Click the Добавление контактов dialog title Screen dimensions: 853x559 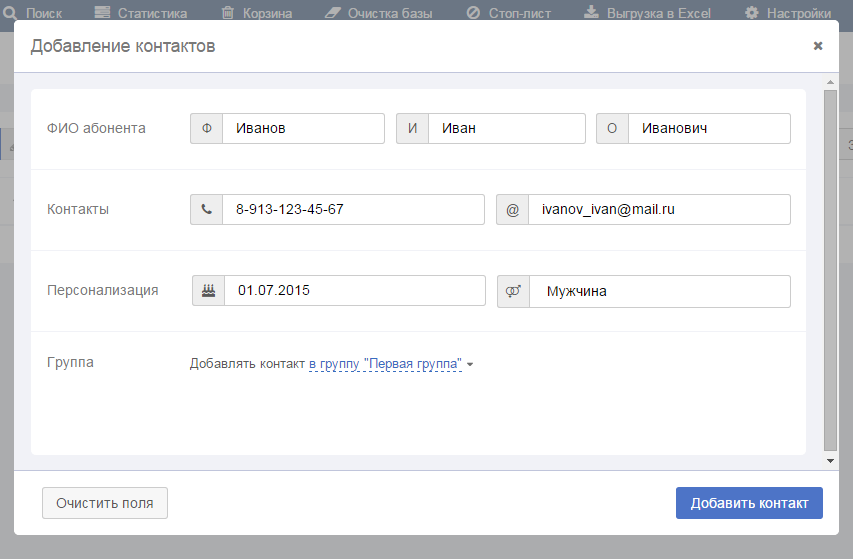pos(123,46)
